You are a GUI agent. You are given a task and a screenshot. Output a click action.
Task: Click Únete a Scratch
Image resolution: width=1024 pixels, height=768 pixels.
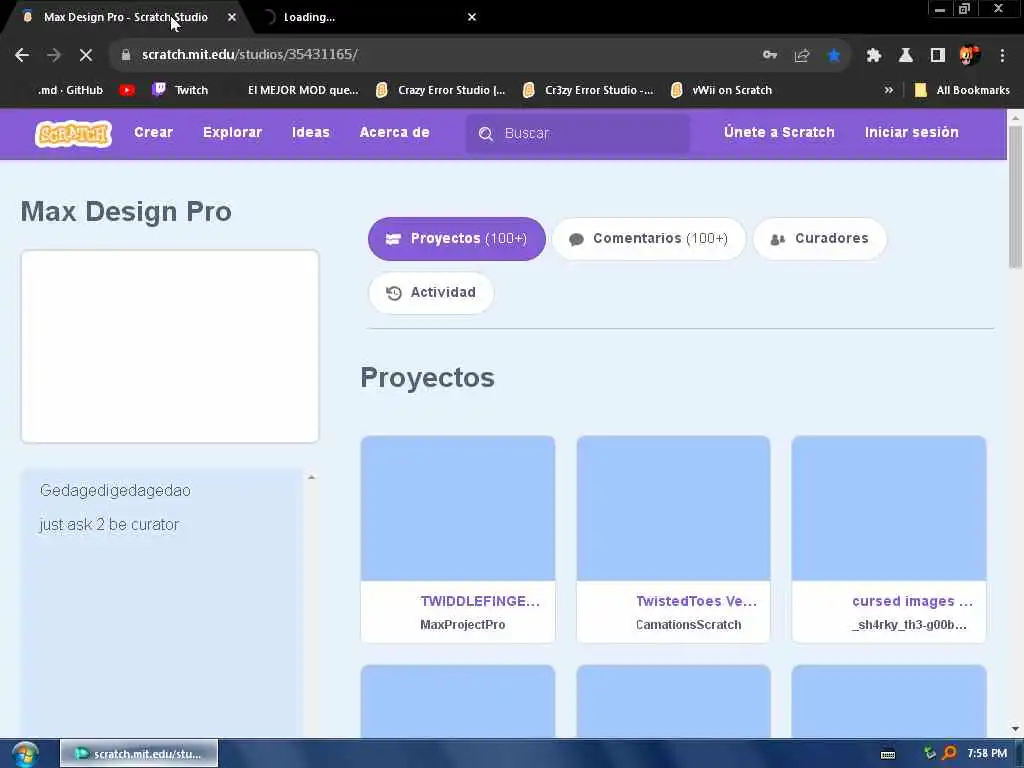tap(779, 133)
